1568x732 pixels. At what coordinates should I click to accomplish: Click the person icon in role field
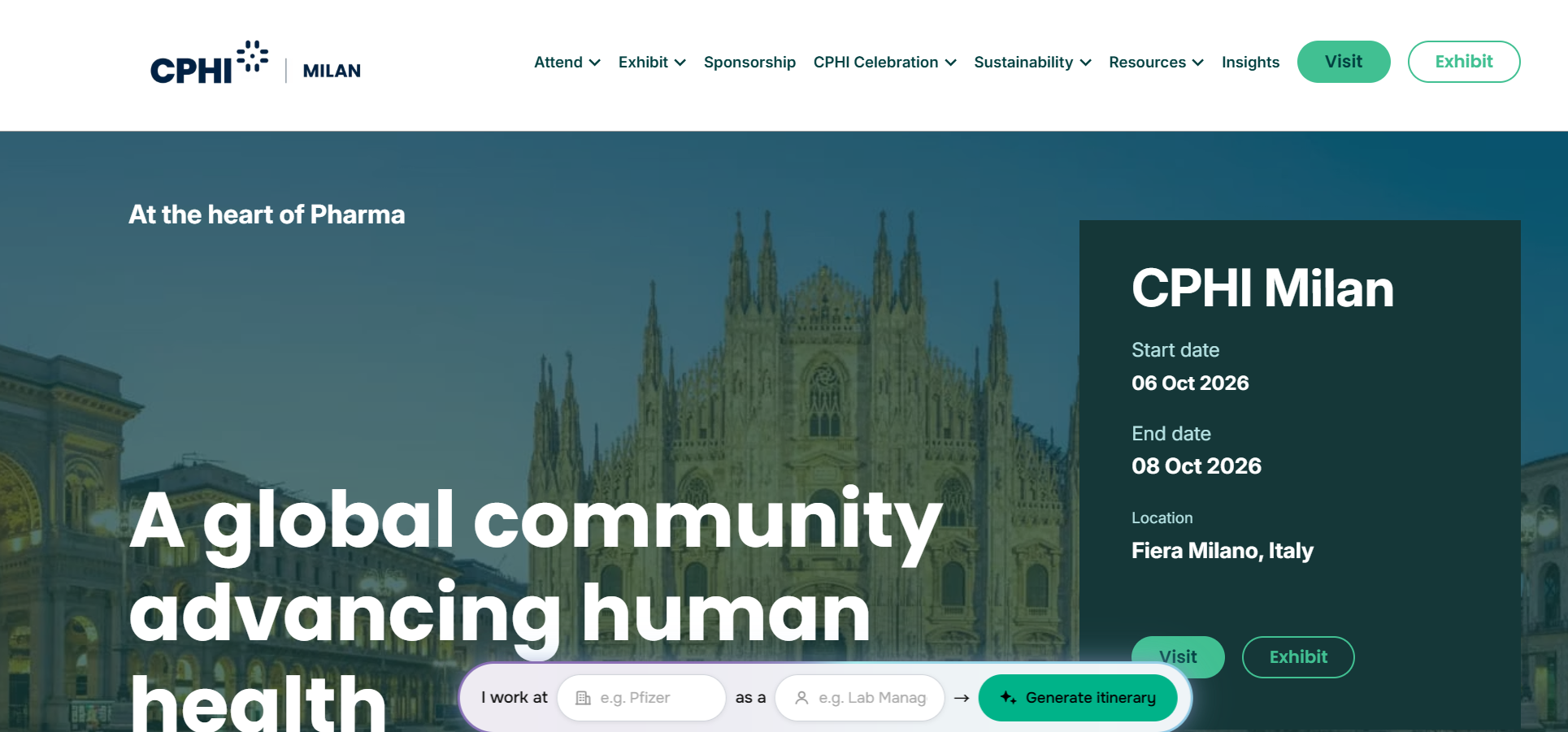[x=801, y=698]
